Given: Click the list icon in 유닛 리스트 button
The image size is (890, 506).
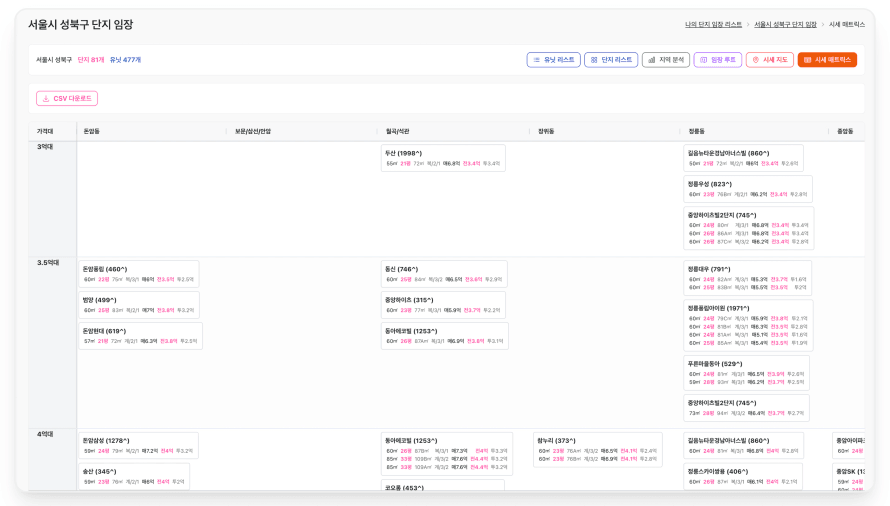Looking at the screenshot, I should tap(536, 60).
